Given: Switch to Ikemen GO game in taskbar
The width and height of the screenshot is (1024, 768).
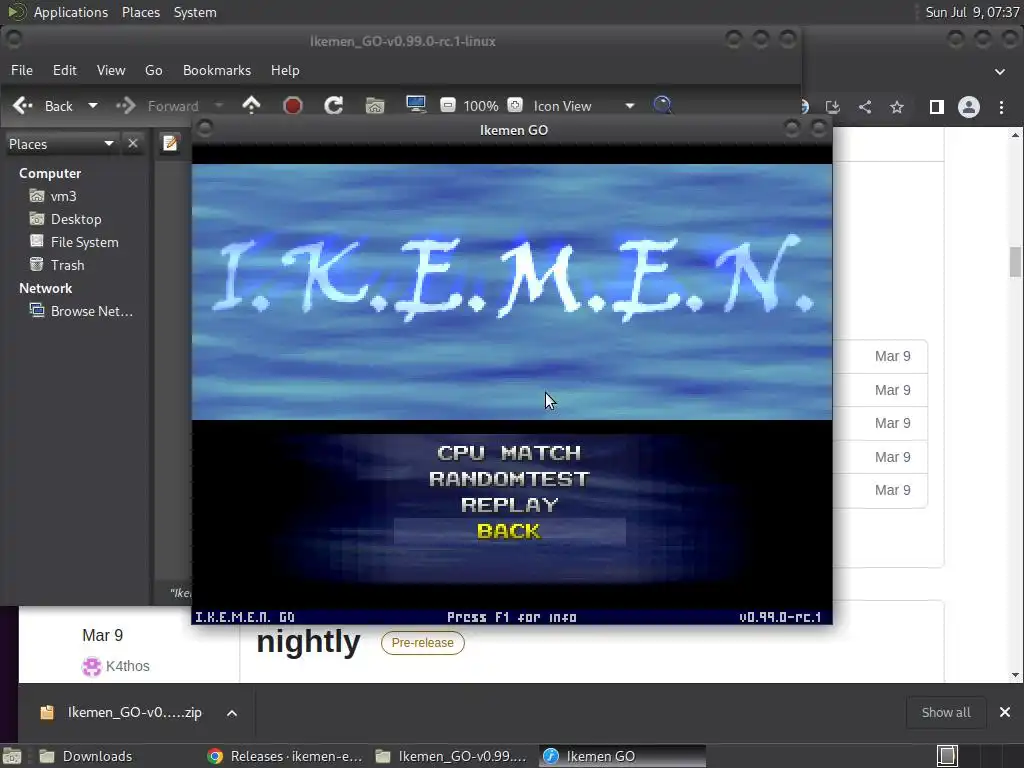Looking at the screenshot, I should tap(622, 756).
